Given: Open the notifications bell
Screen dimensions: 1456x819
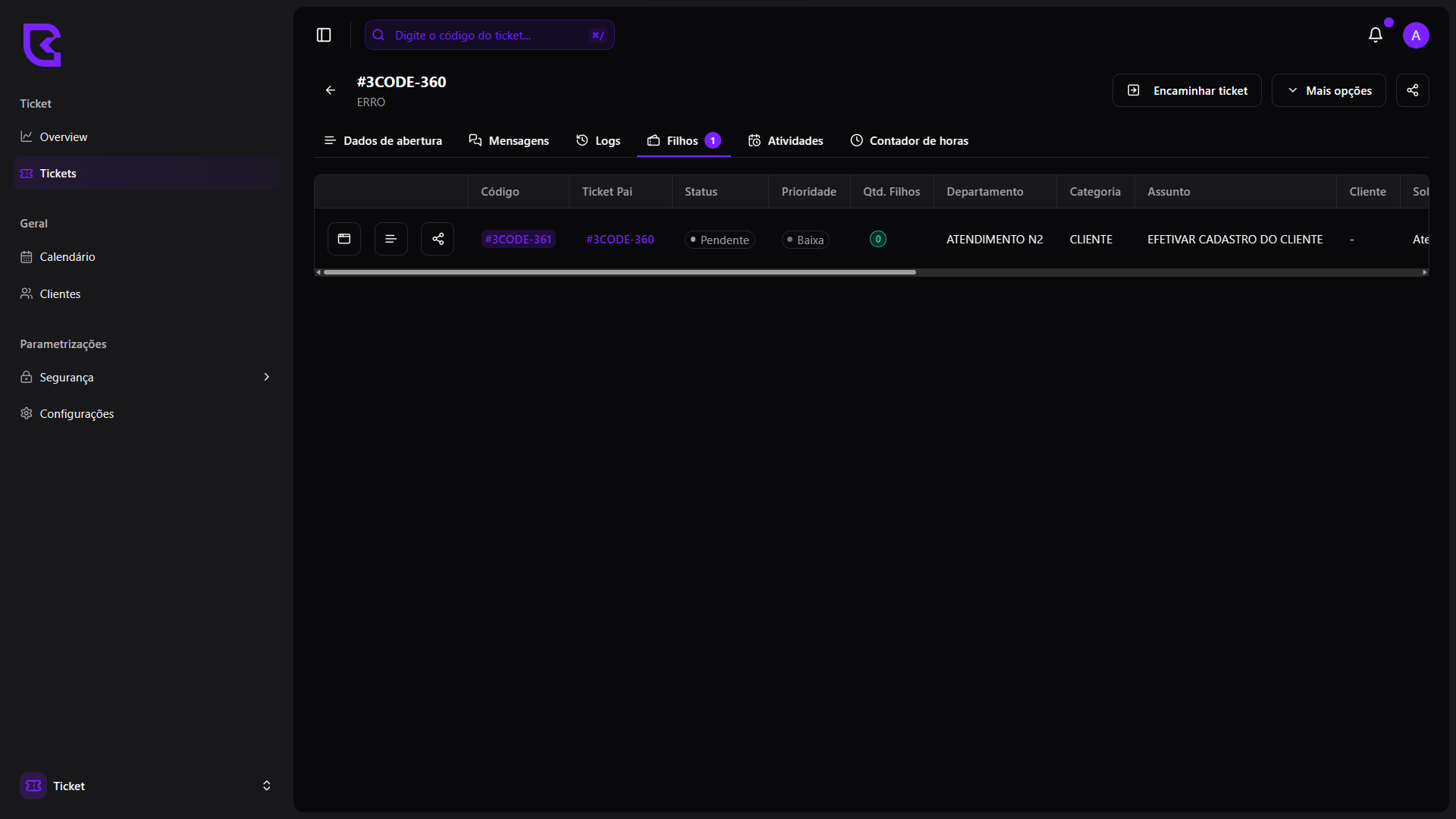Looking at the screenshot, I should pos(1375,35).
